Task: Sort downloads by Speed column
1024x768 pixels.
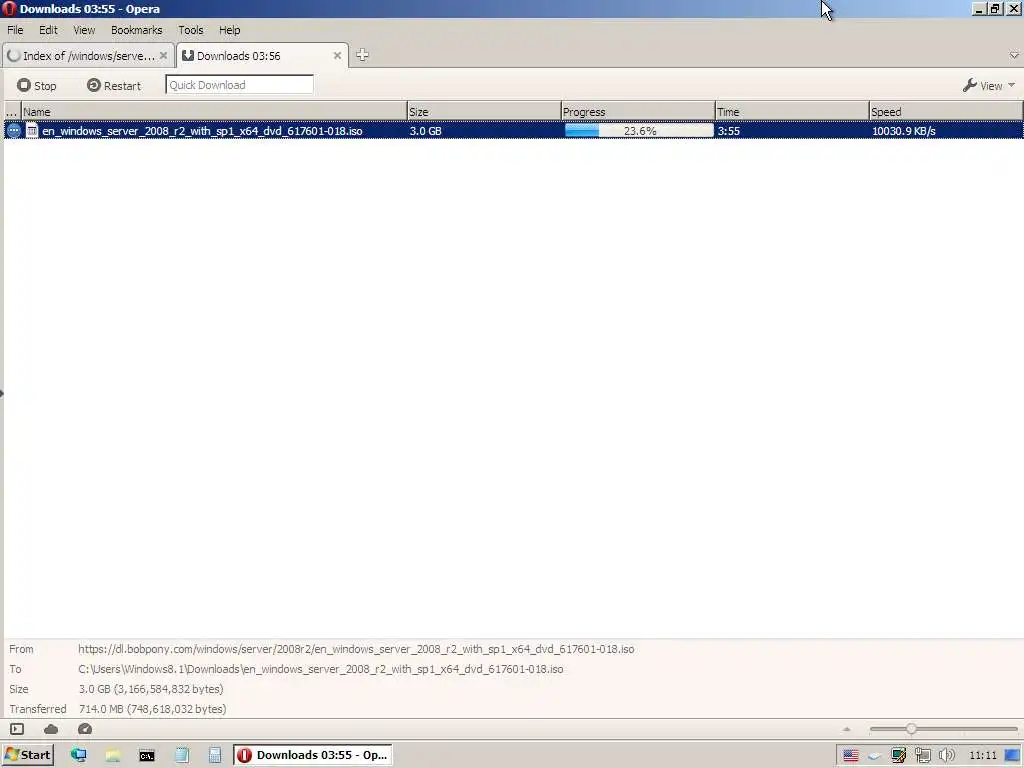Action: 946,112
